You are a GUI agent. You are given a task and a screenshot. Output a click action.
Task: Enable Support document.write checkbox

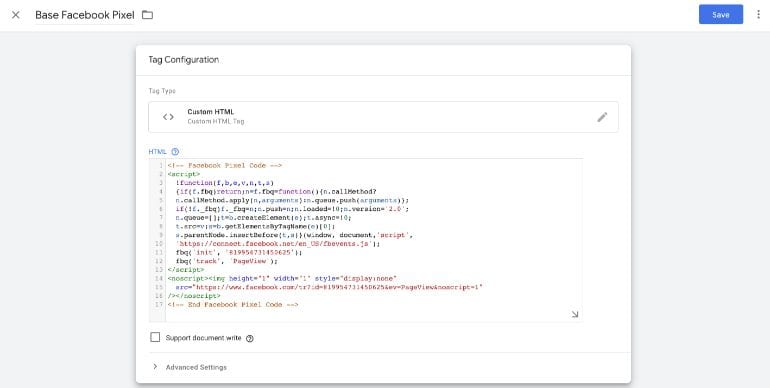[x=155, y=337]
